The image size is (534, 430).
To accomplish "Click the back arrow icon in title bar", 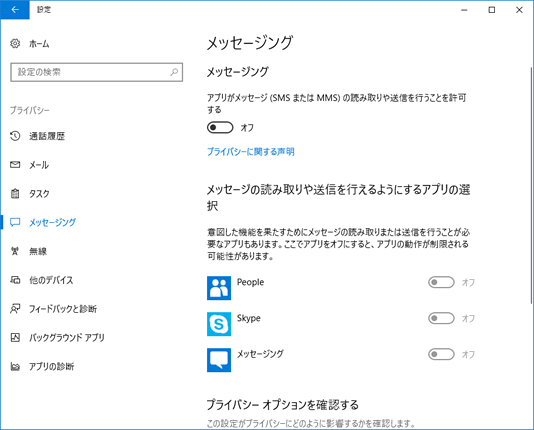I will pos(15,10).
